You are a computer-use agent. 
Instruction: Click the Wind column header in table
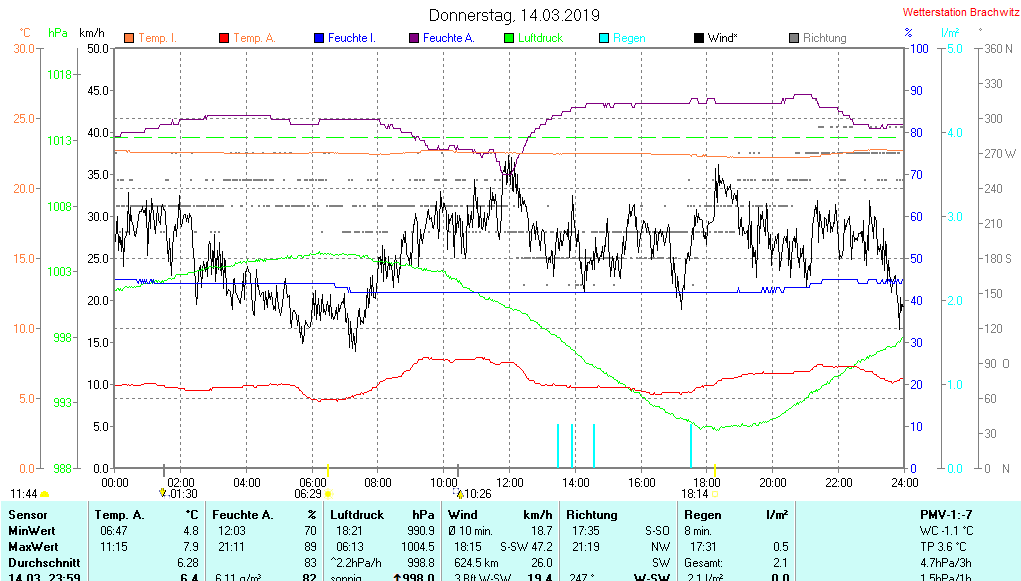[x=463, y=514]
